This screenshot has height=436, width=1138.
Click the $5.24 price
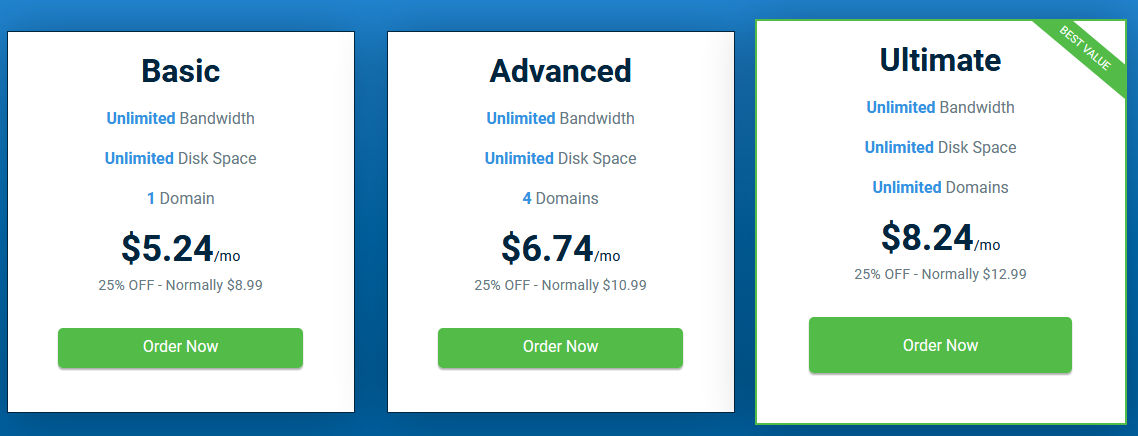pos(168,248)
